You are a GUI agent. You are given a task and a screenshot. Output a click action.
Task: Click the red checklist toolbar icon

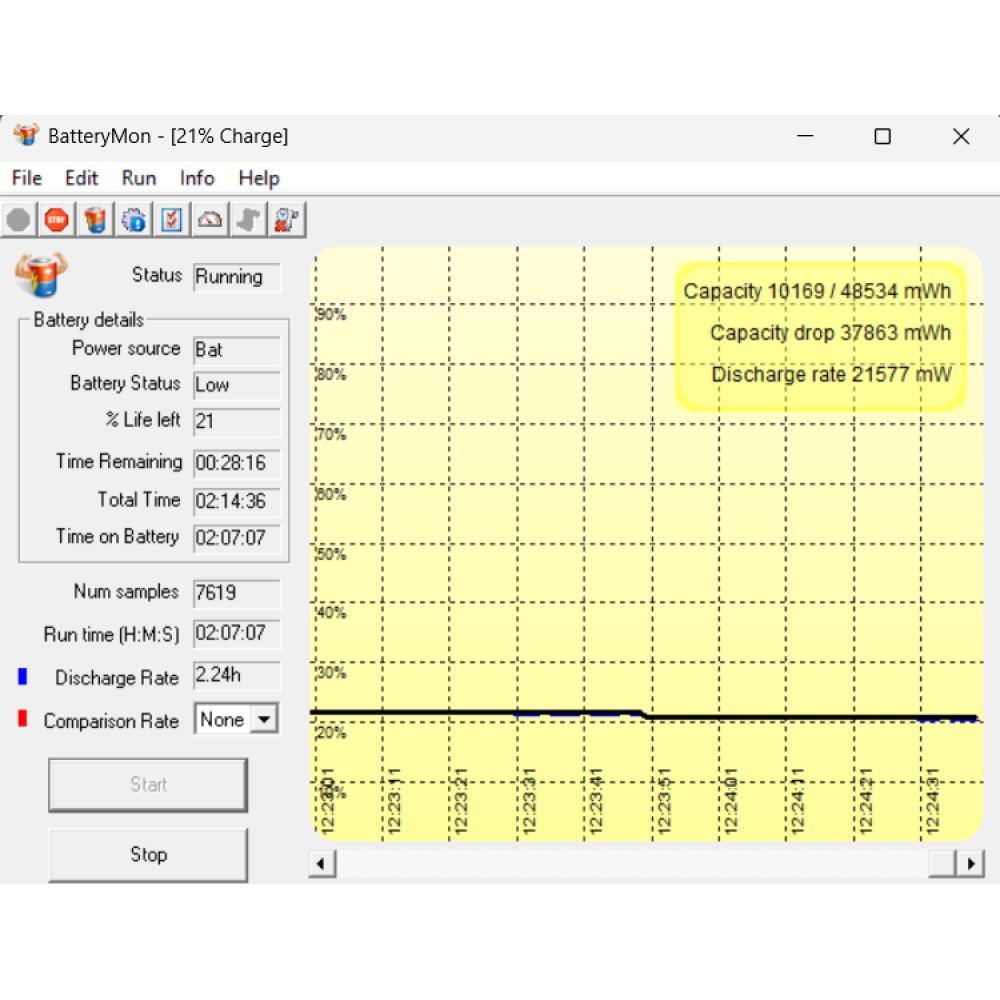tap(172, 220)
